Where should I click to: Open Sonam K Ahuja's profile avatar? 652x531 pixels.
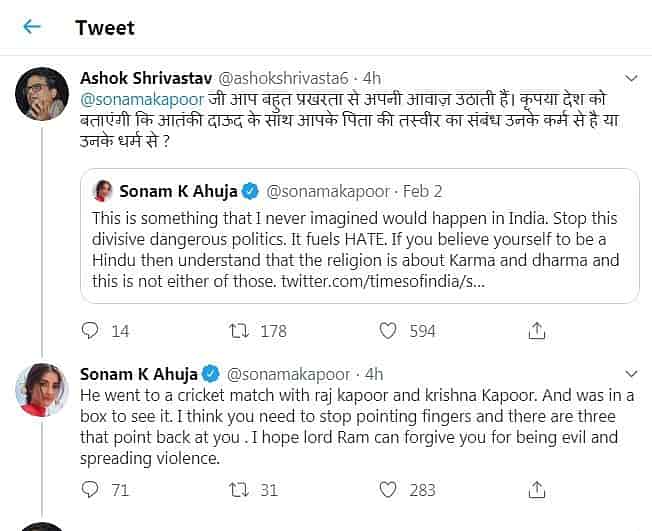[x=42, y=391]
